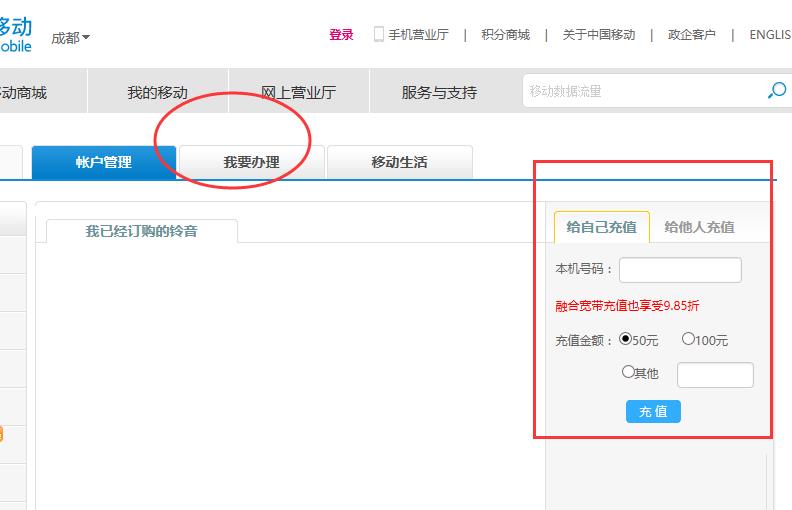792x510 pixels.
Task: Select the 100元 recharge amount
Action: click(x=688, y=338)
